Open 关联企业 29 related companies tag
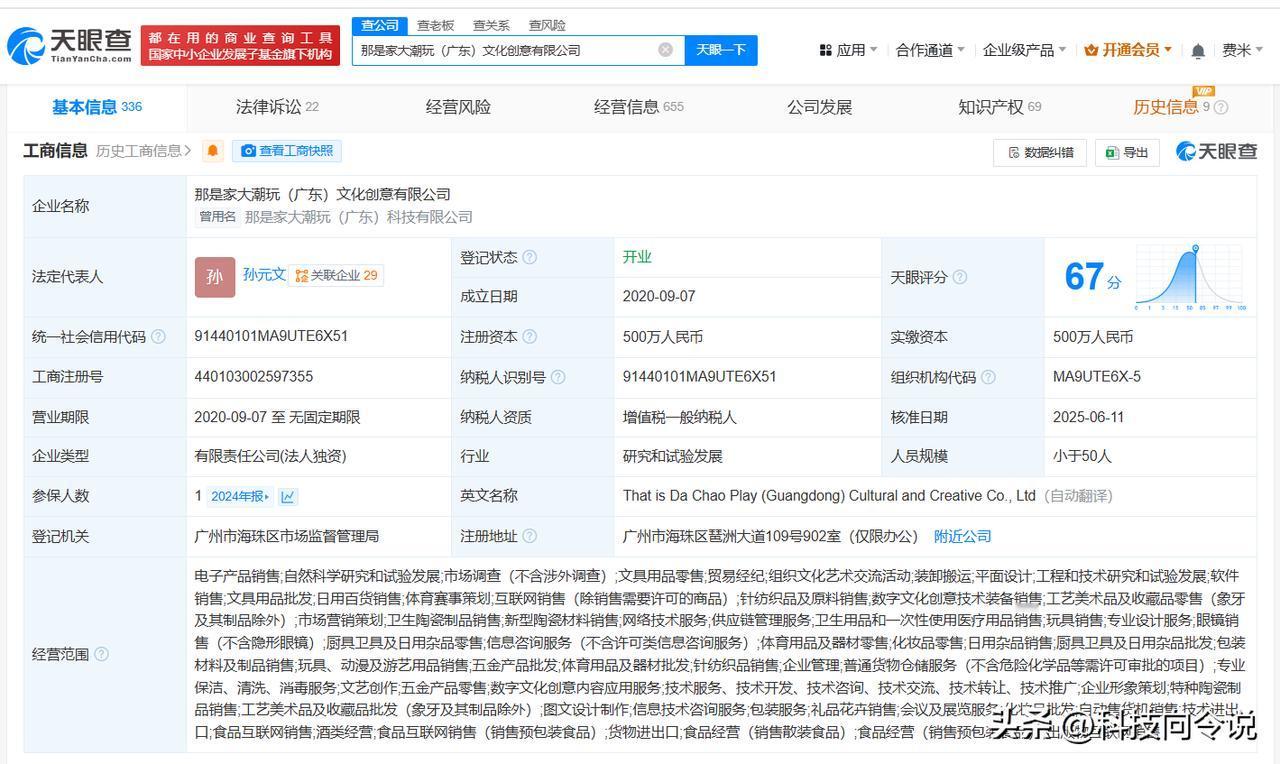 click(336, 275)
